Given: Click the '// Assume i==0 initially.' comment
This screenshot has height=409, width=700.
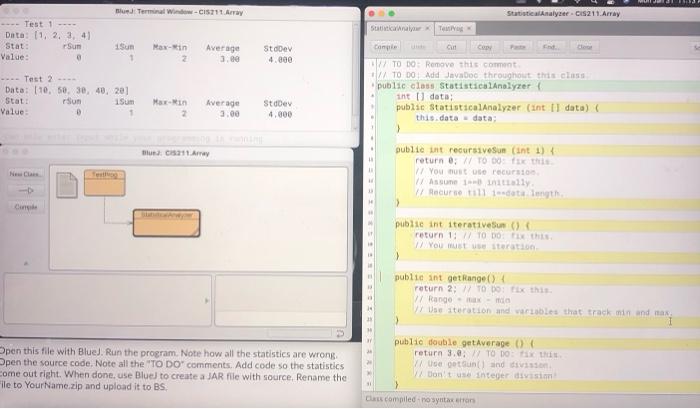Looking at the screenshot, I should tap(473, 182).
